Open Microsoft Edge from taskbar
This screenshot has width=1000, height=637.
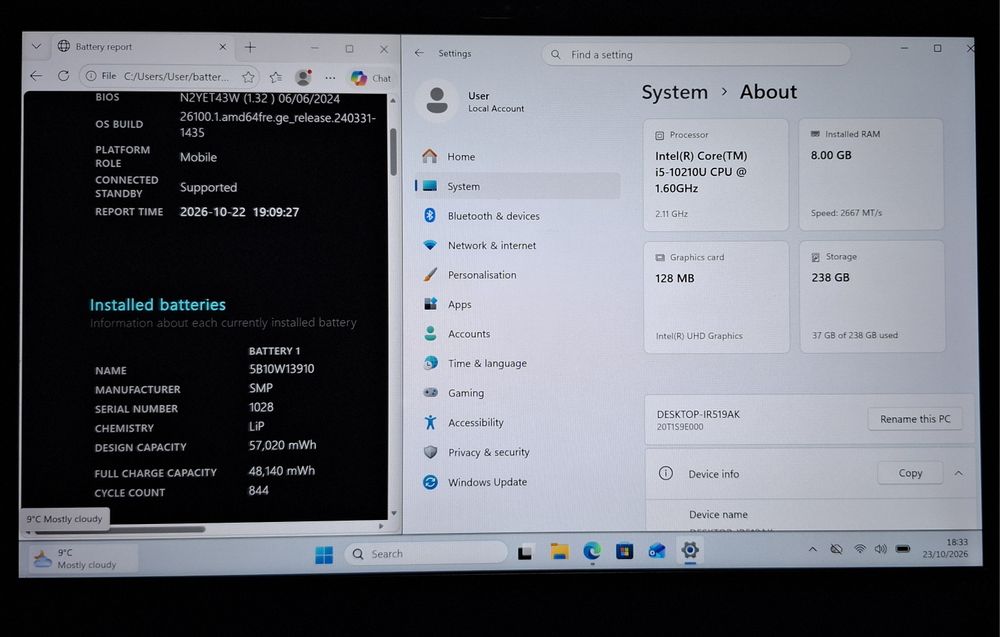coord(592,550)
